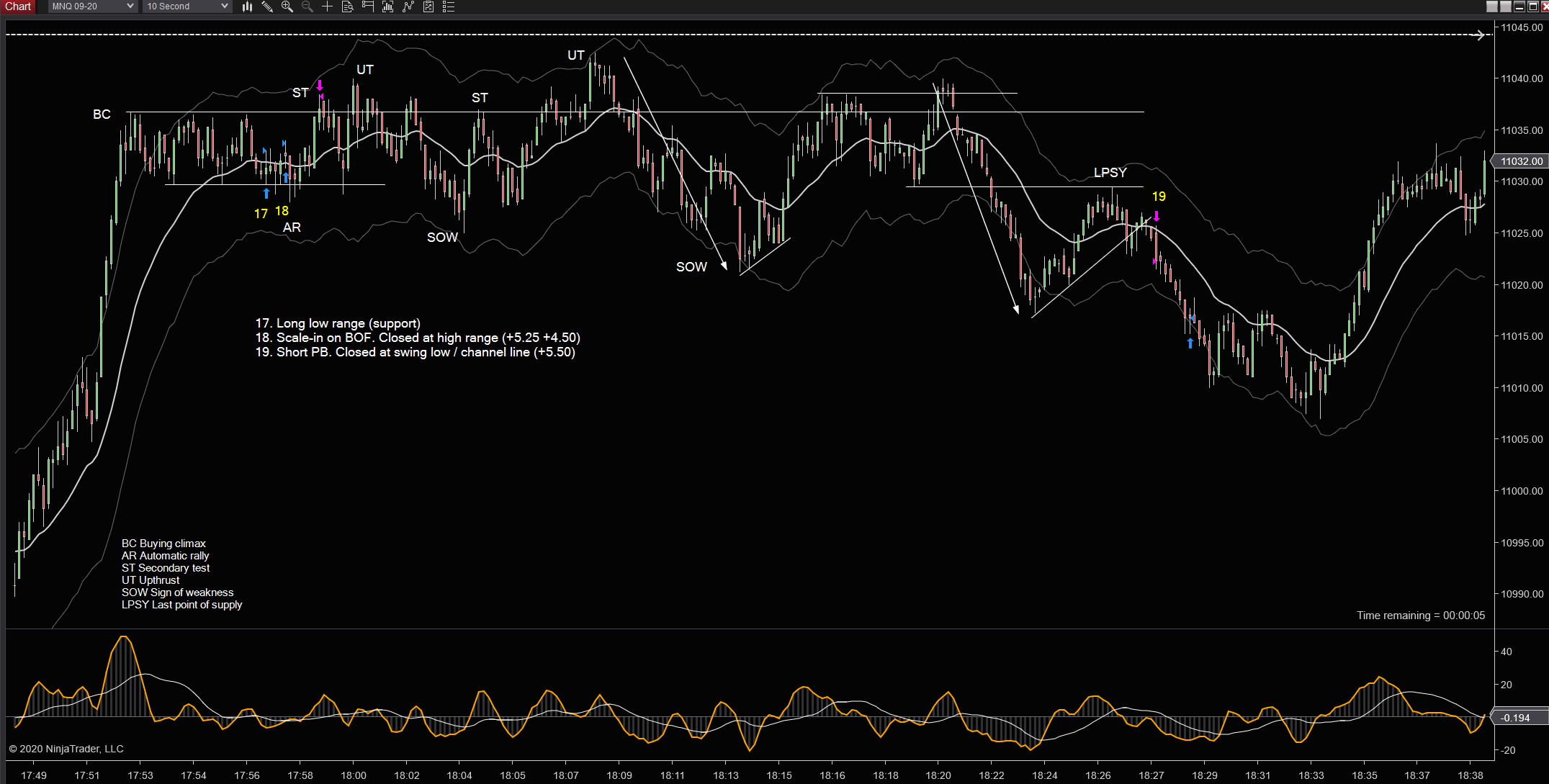Click the 11020.00 price axis label
This screenshot has width=1549, height=784.
point(1522,285)
